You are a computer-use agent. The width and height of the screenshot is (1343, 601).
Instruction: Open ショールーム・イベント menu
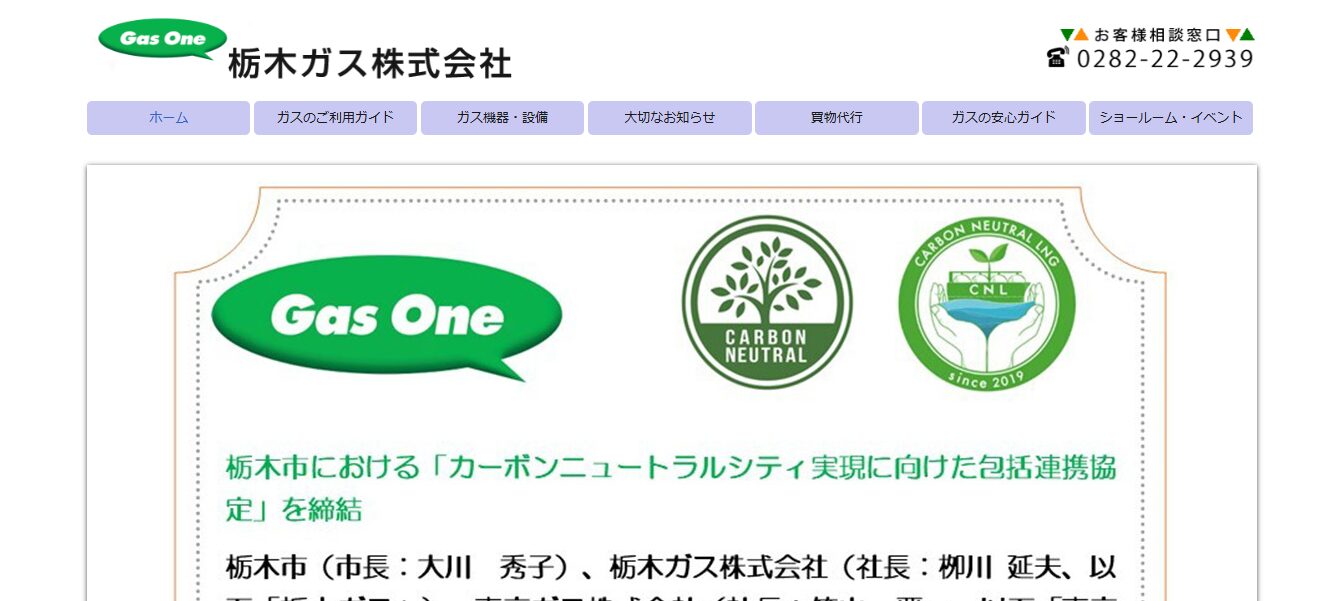click(x=1171, y=118)
